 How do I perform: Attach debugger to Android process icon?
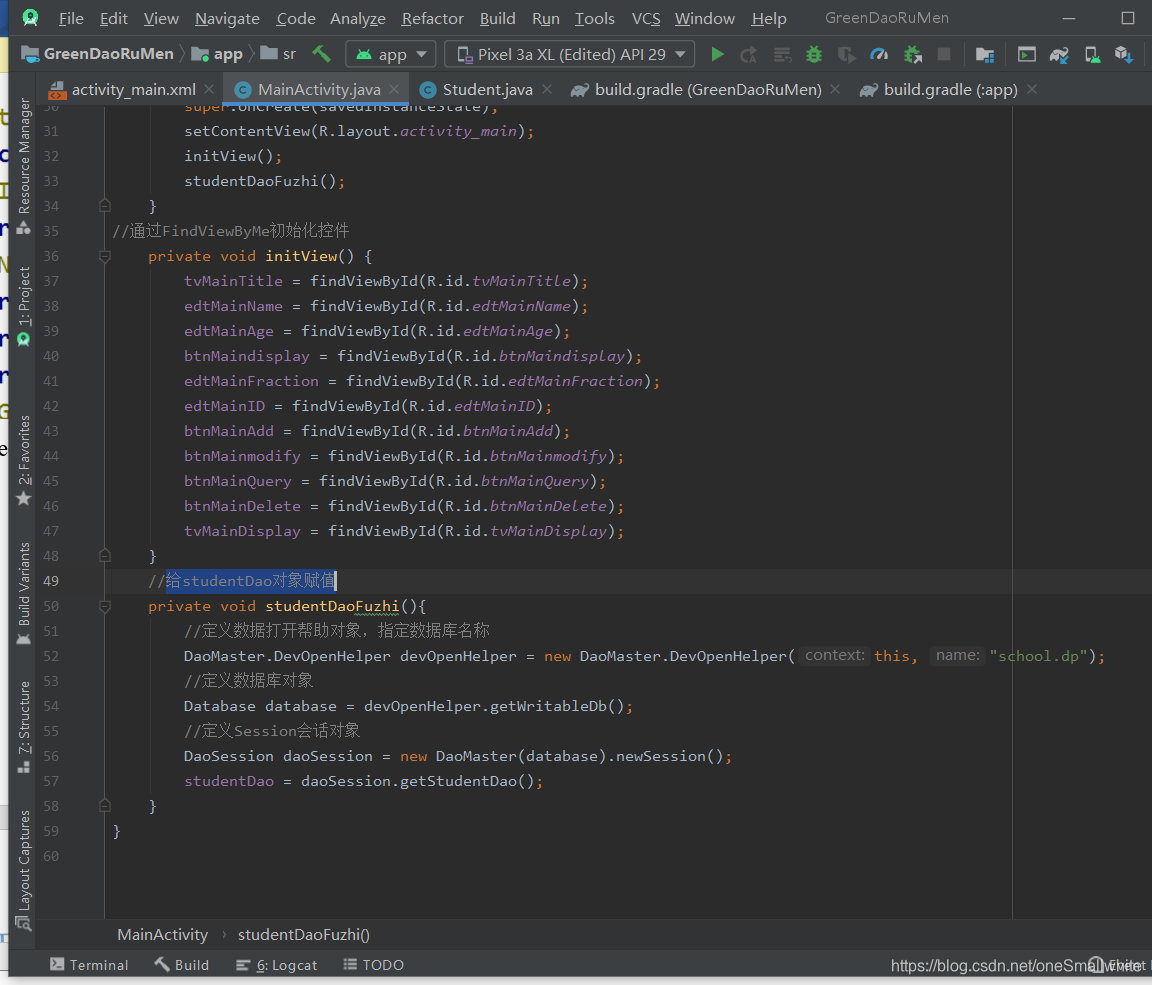point(912,54)
